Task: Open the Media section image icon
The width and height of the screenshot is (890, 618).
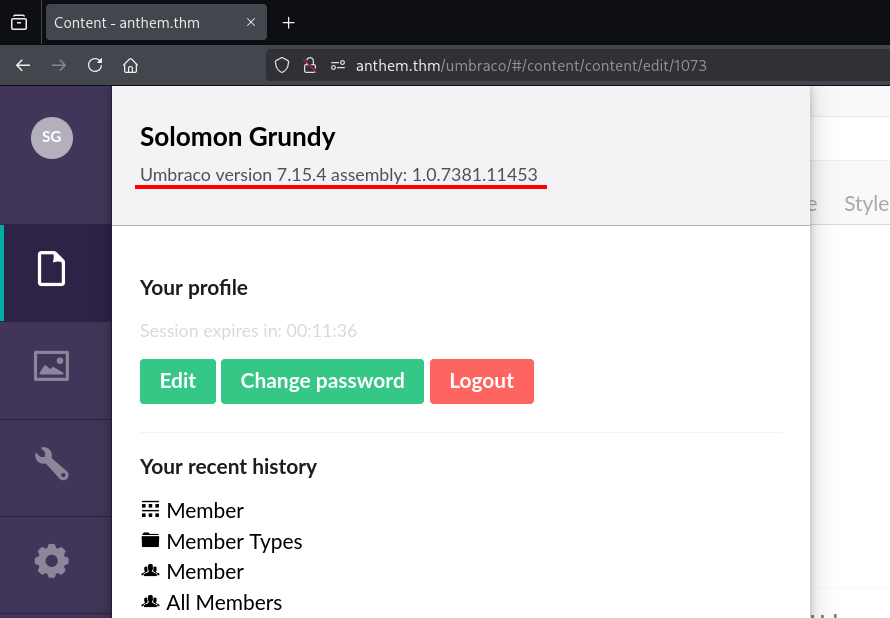Action: point(52,366)
